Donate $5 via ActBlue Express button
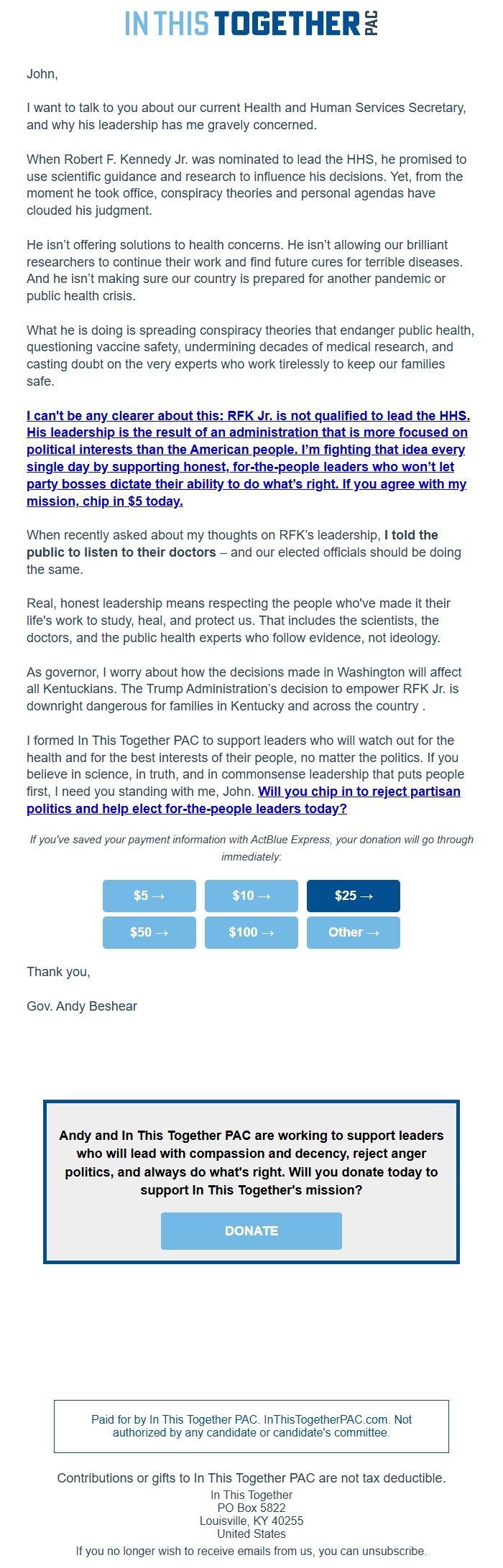503x1568 pixels. point(149,896)
